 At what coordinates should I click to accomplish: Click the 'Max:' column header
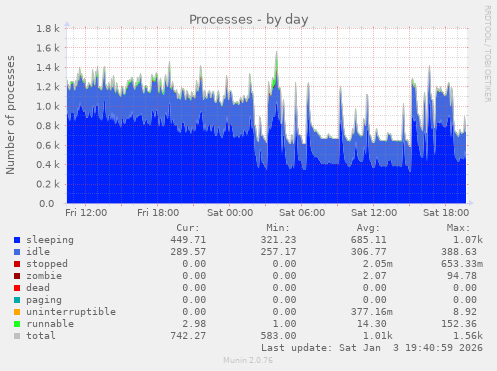click(458, 228)
